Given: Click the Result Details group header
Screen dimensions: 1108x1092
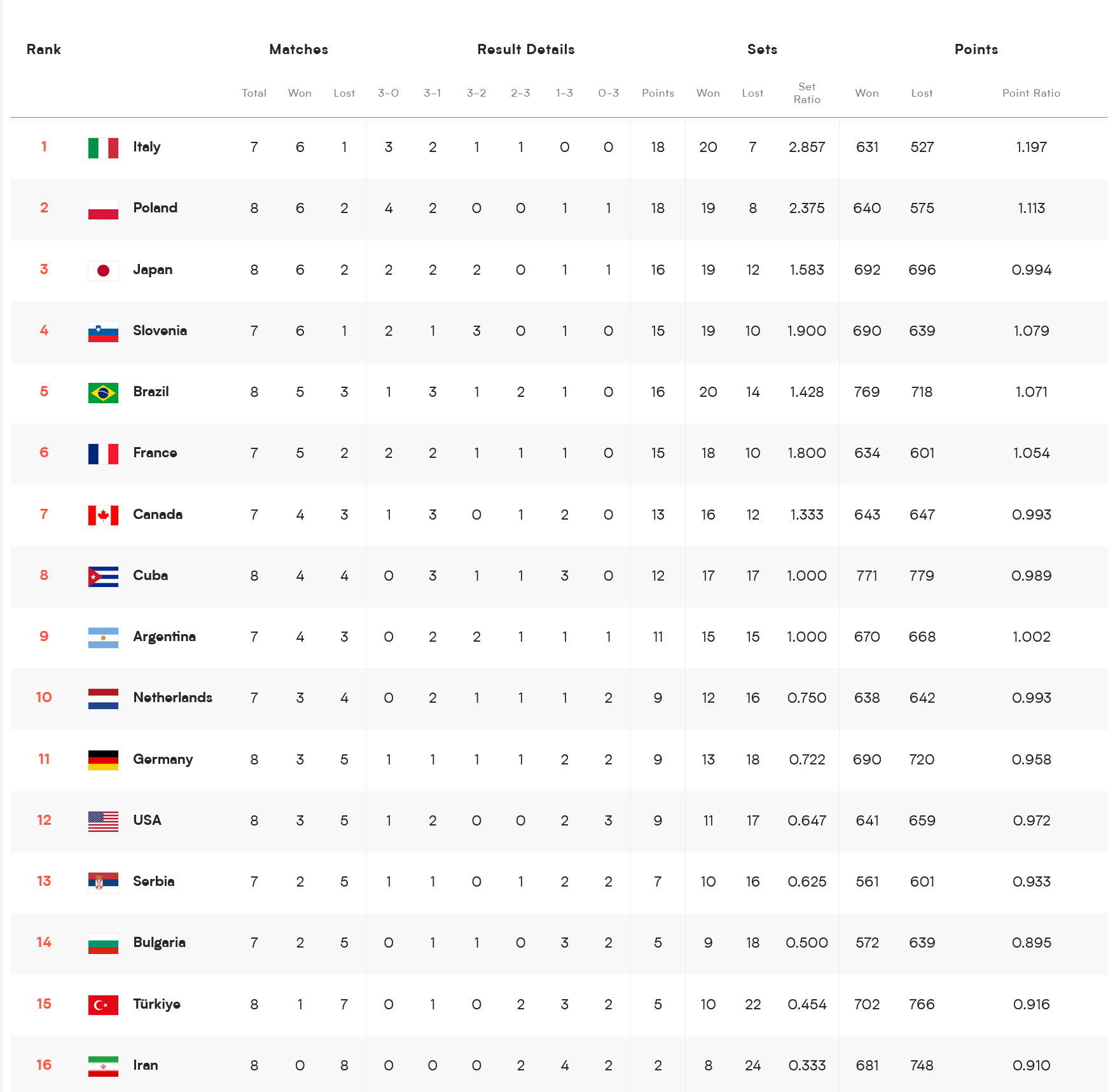Looking at the screenshot, I should point(526,50).
